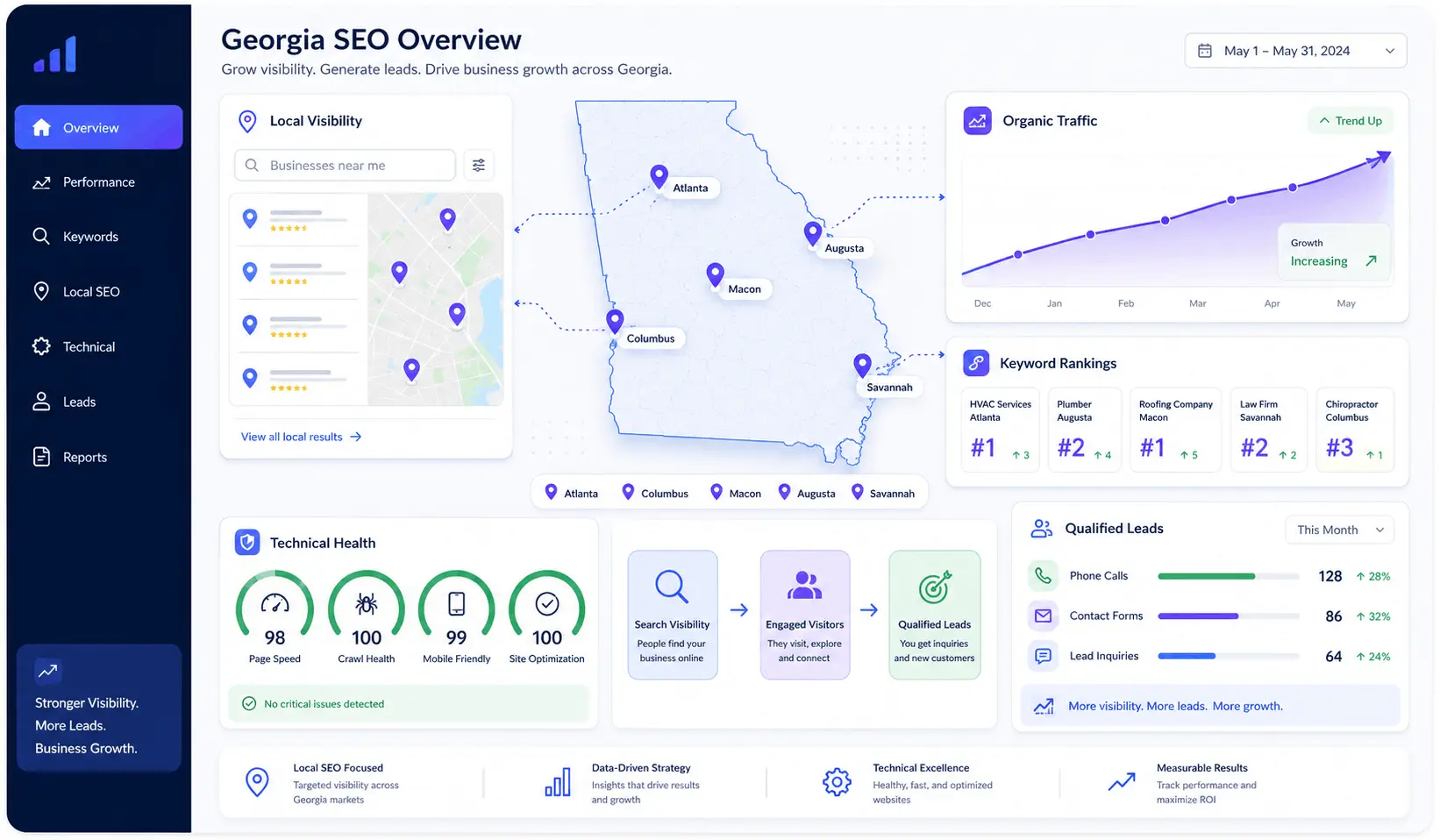Screen dimensions: 1440x840
Task: Click the Growth Increasing card
Action: pos(1334,253)
